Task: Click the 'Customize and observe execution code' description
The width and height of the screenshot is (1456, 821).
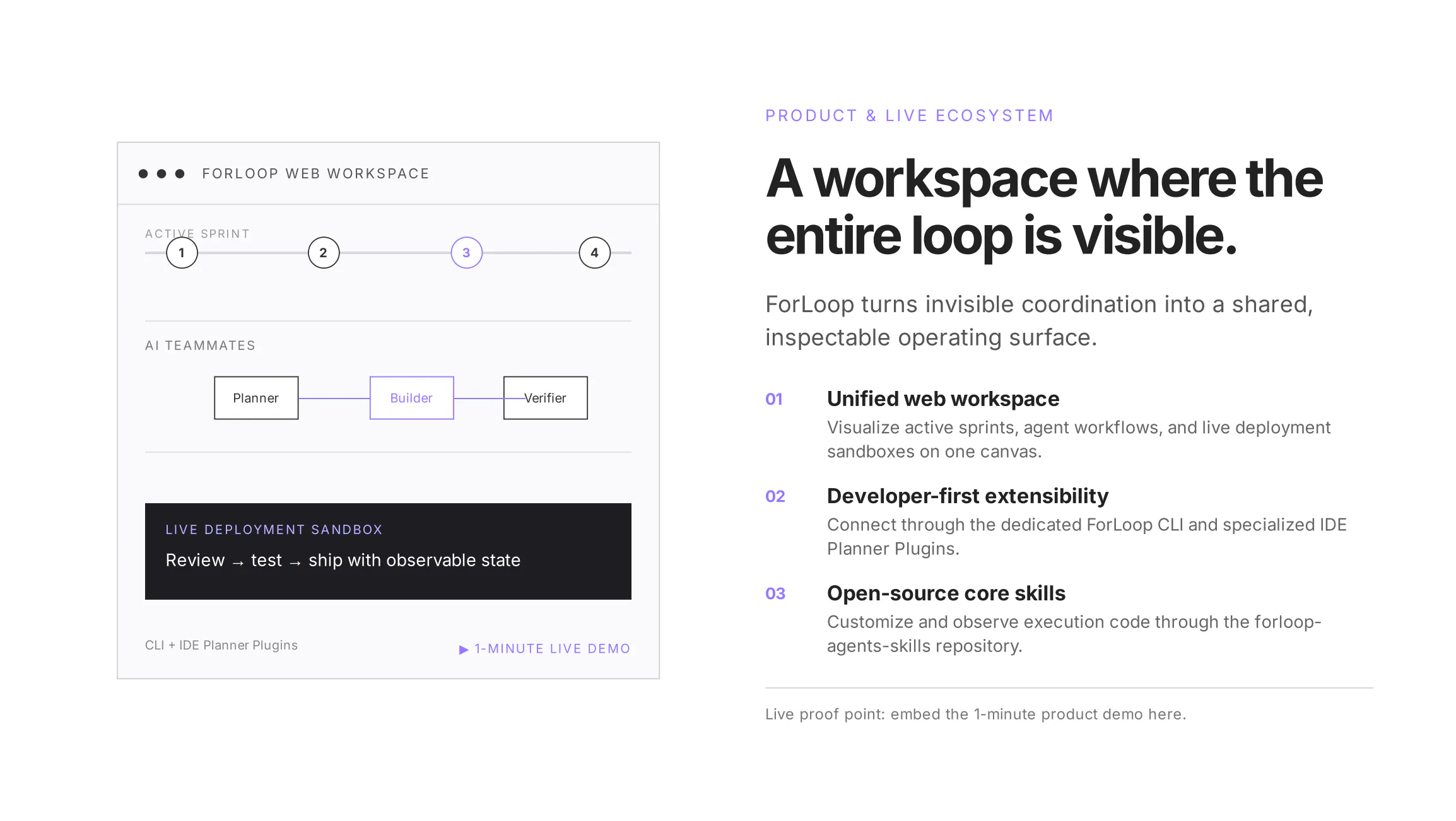Action: coord(1074,634)
